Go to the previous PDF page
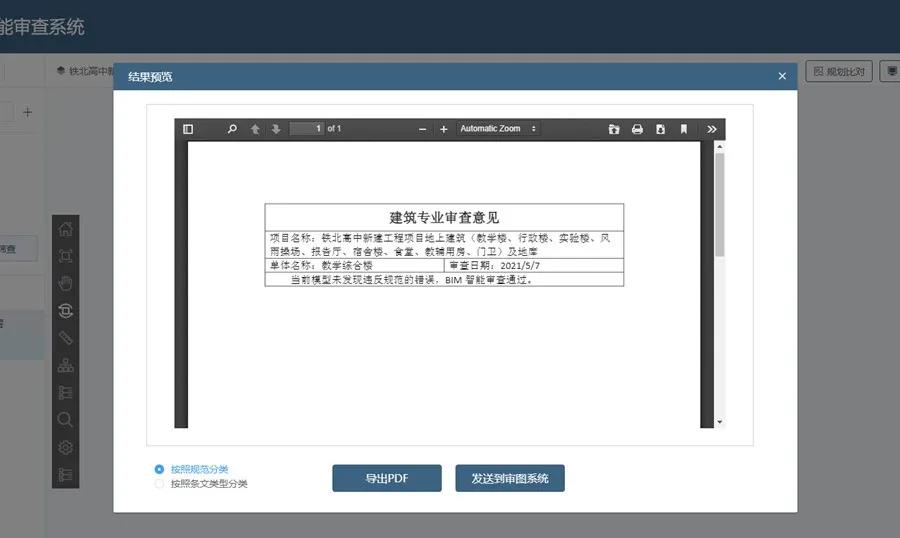900x538 pixels. [x=255, y=129]
